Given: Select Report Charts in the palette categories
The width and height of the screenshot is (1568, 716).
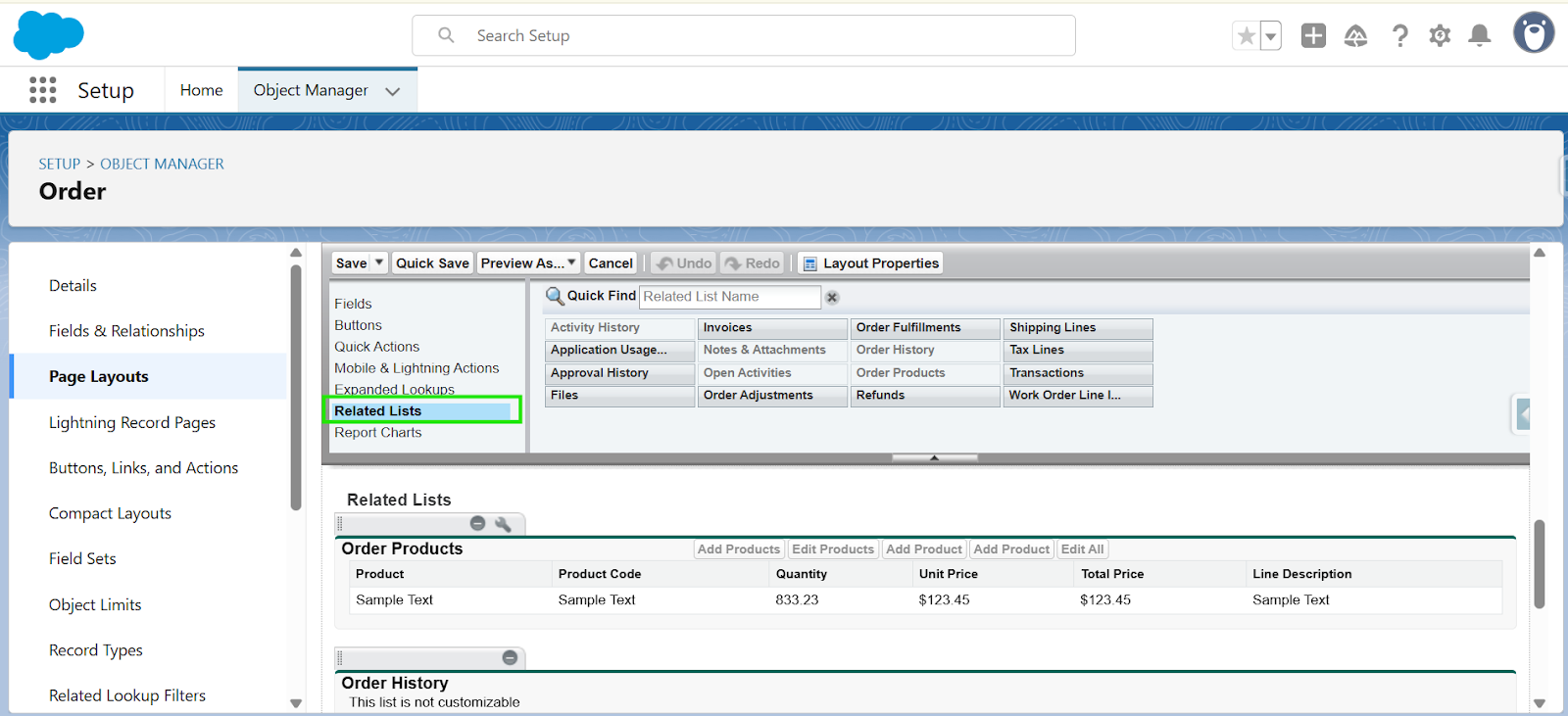Looking at the screenshot, I should click(377, 432).
